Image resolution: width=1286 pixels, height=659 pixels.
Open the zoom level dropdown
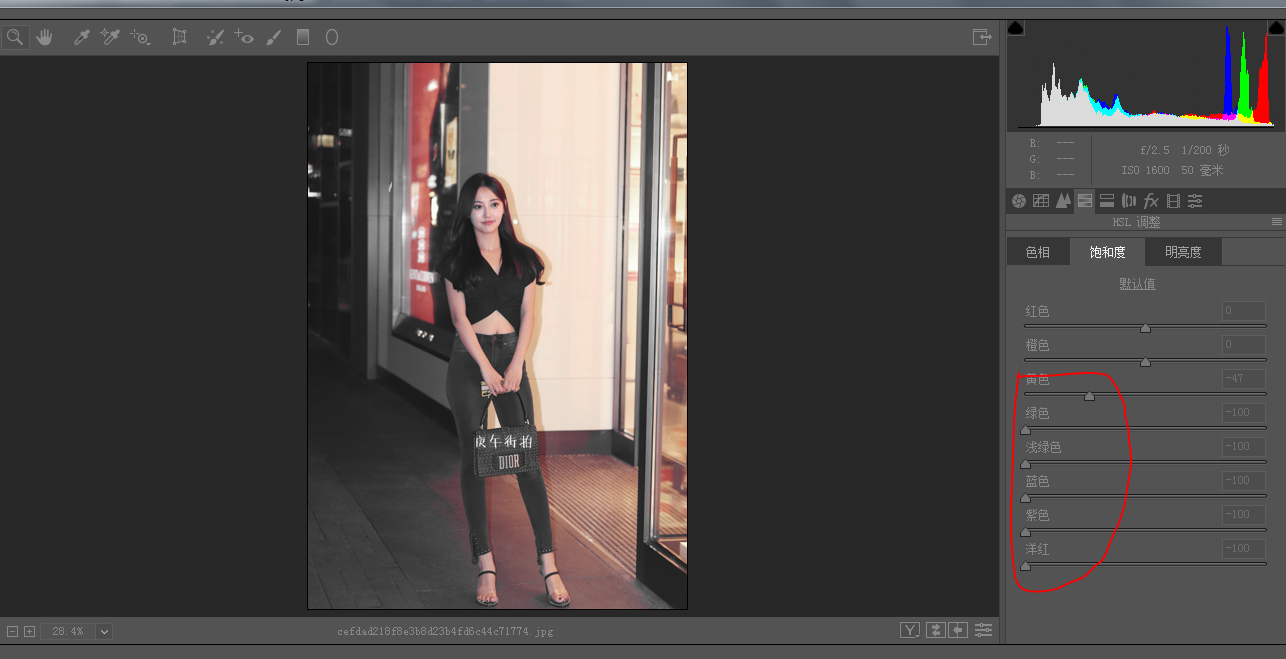(104, 631)
